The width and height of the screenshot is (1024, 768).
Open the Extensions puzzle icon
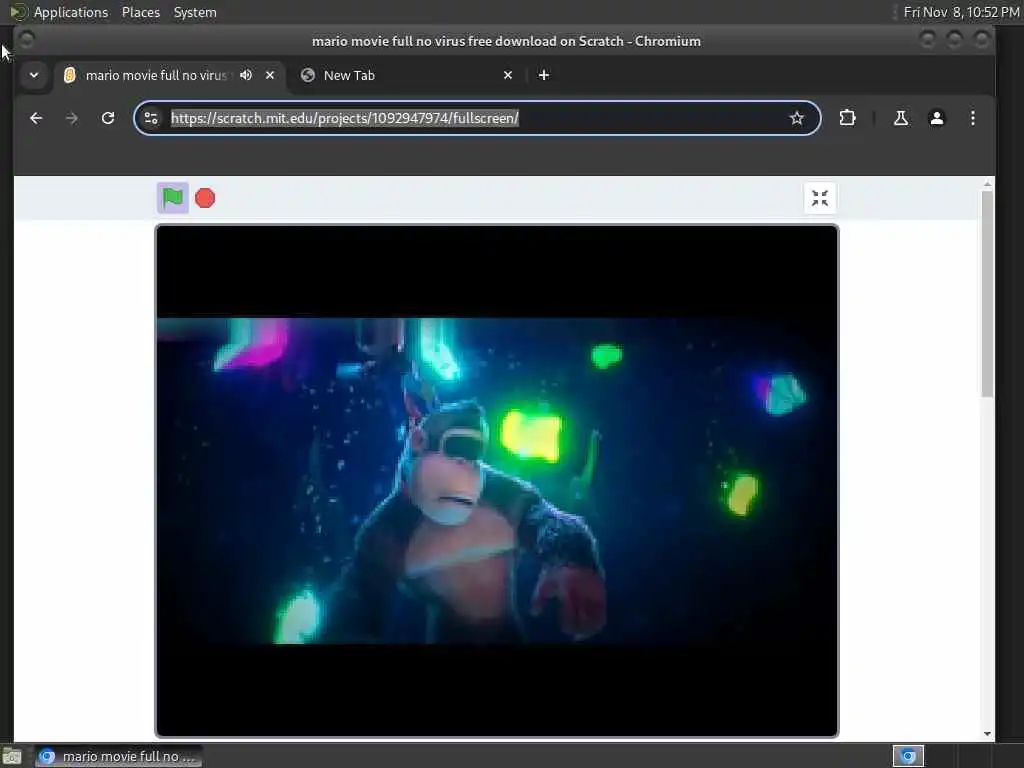[x=847, y=118]
